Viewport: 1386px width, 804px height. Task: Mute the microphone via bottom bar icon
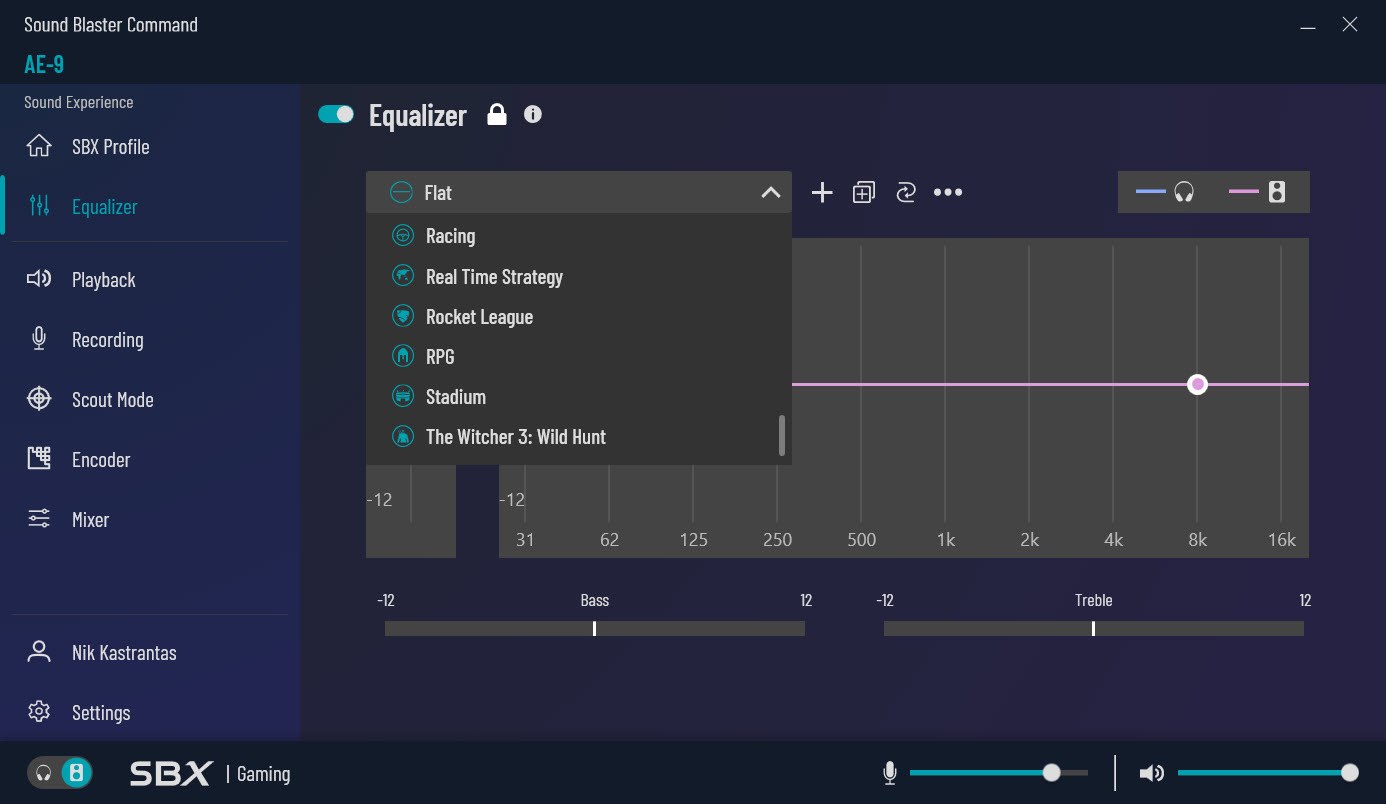[890, 773]
